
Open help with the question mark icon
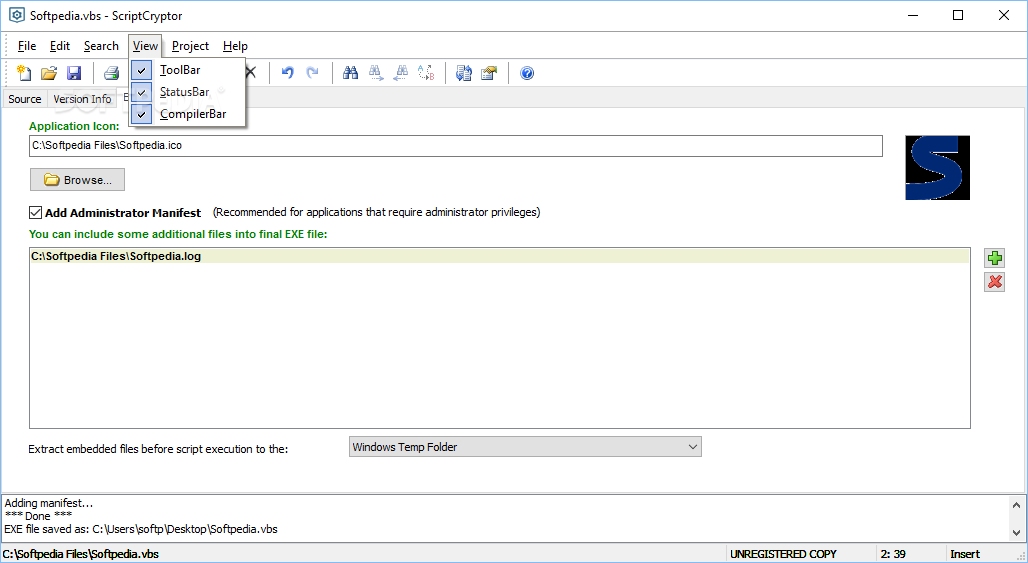click(x=527, y=73)
